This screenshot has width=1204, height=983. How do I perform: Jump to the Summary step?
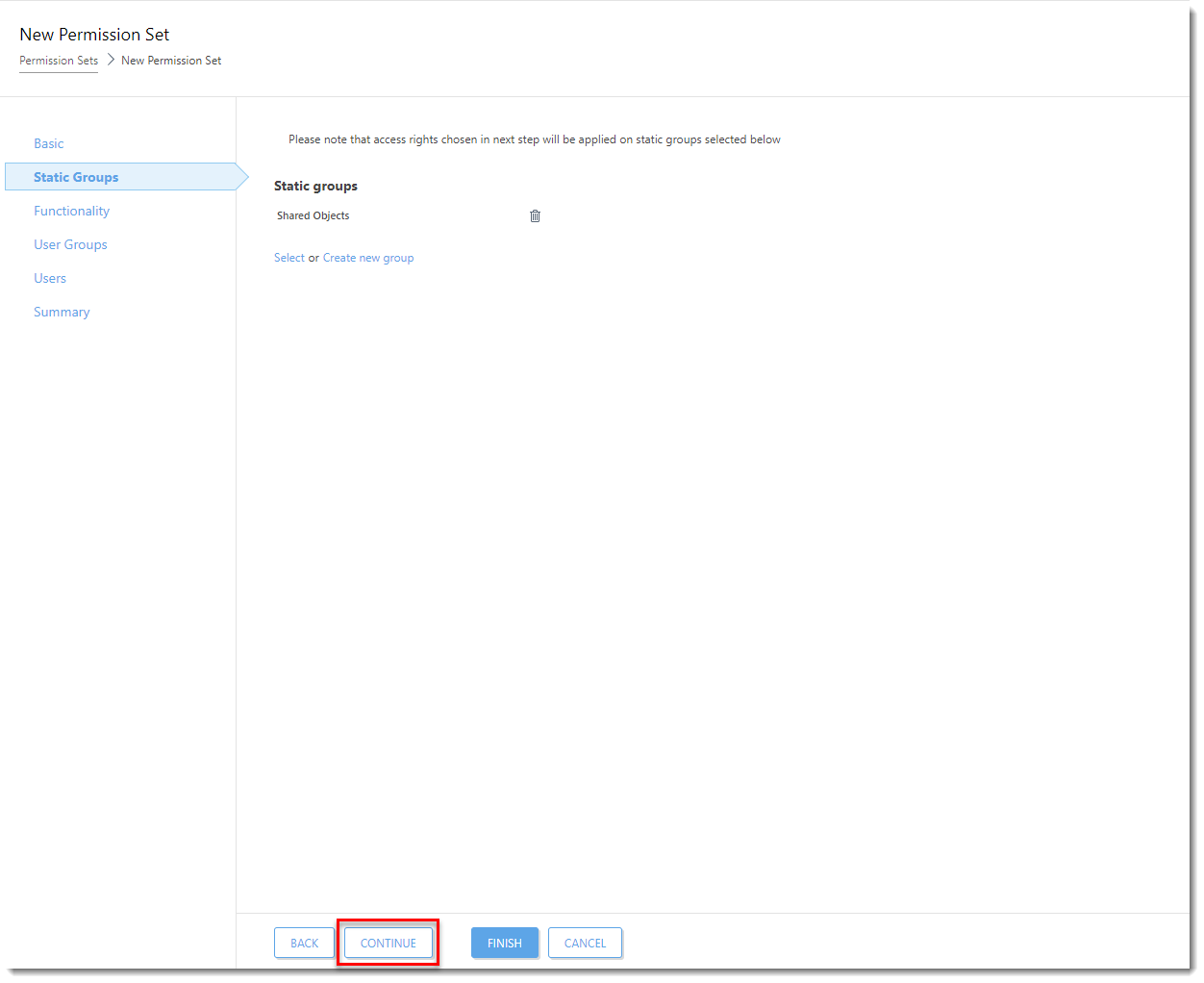62,312
